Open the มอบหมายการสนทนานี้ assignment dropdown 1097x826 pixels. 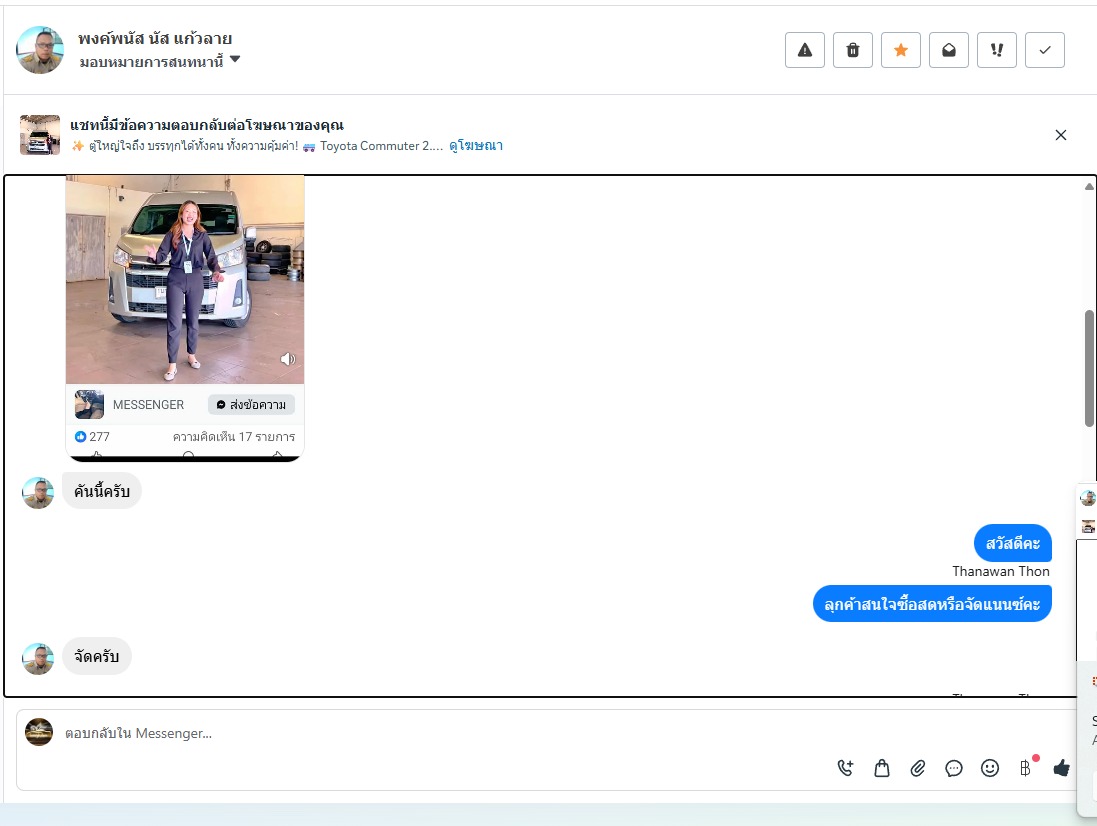coord(160,62)
